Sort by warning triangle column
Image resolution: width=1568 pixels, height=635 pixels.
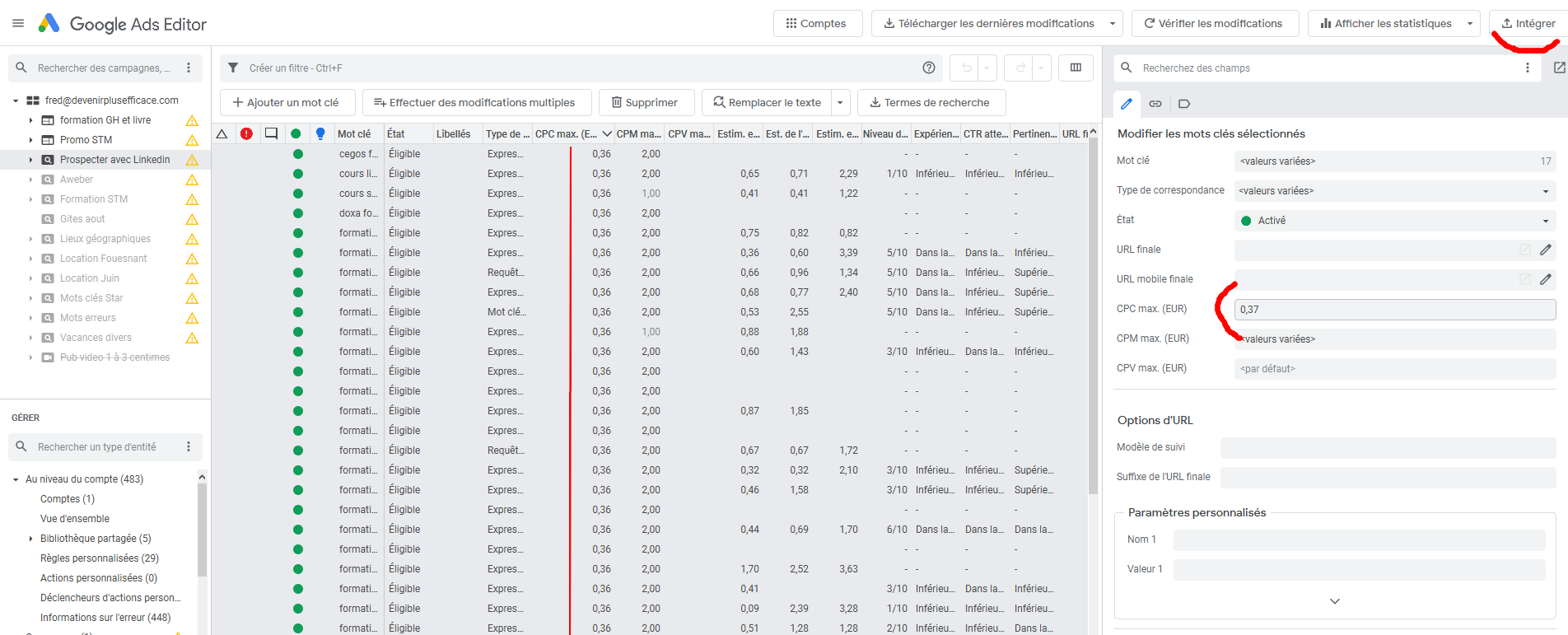coord(222,133)
